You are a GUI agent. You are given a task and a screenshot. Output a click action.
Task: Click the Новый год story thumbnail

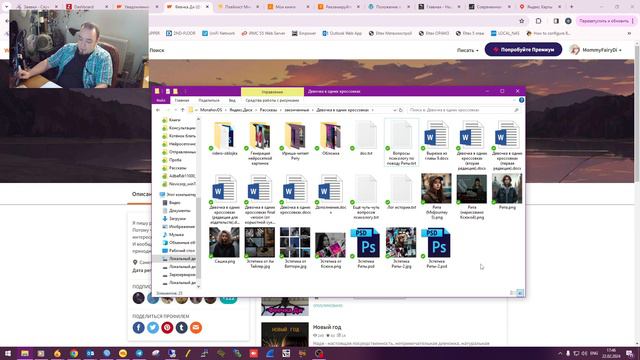pyautogui.click(x=284, y=335)
